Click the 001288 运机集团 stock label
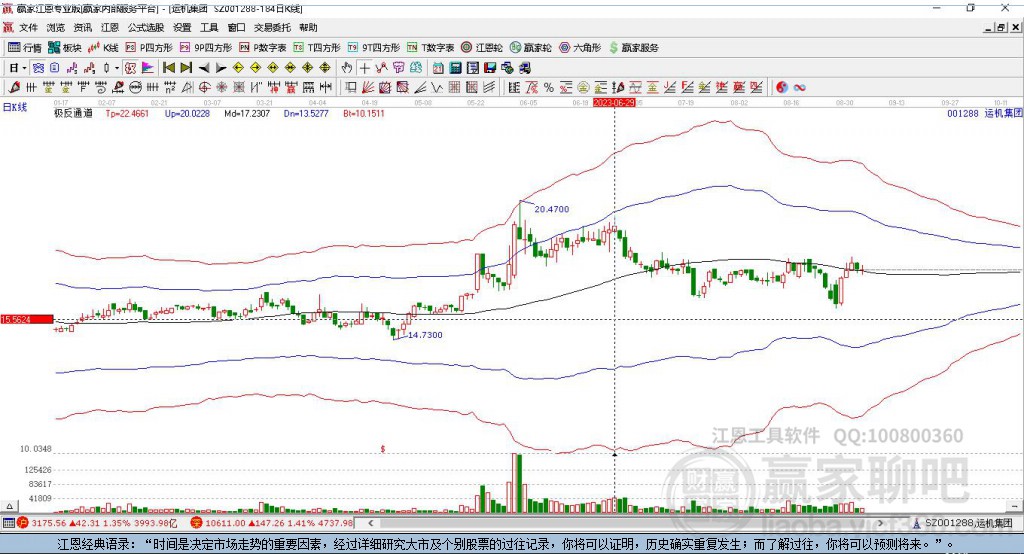 tap(984, 113)
